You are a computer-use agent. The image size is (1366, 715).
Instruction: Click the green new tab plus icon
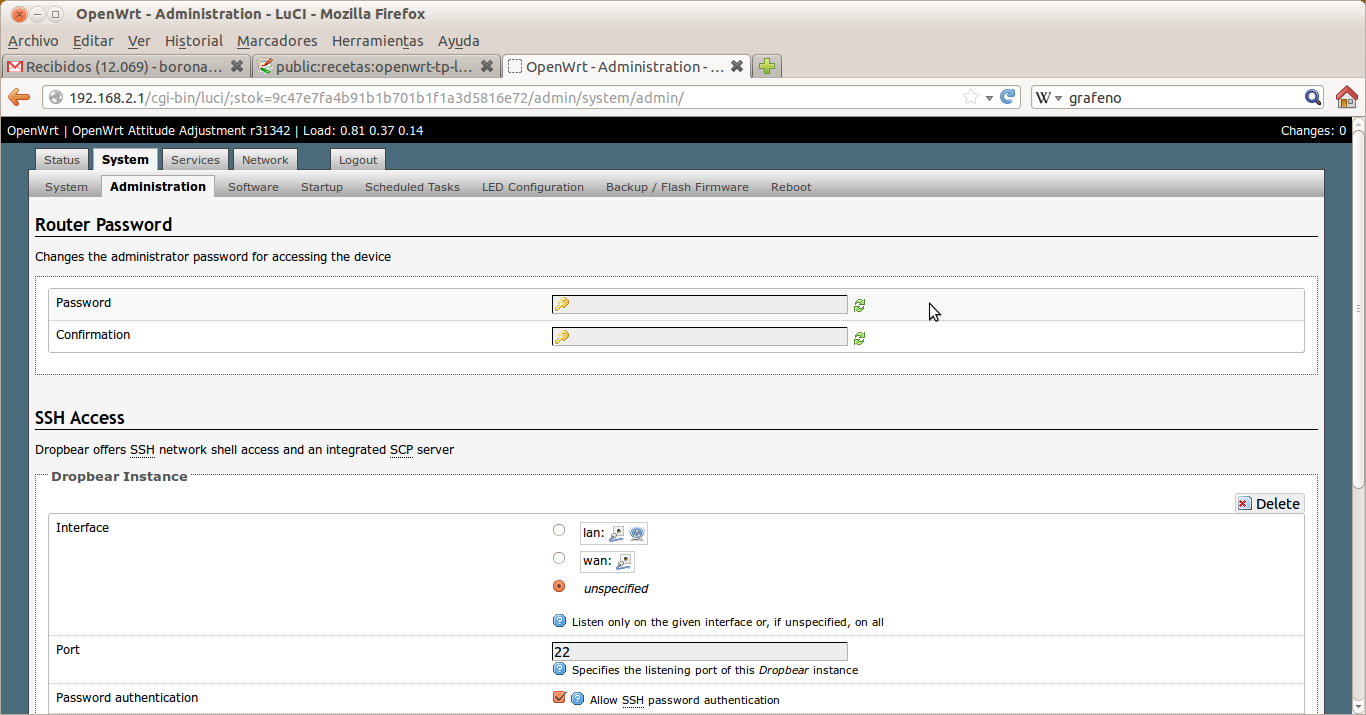[766, 66]
